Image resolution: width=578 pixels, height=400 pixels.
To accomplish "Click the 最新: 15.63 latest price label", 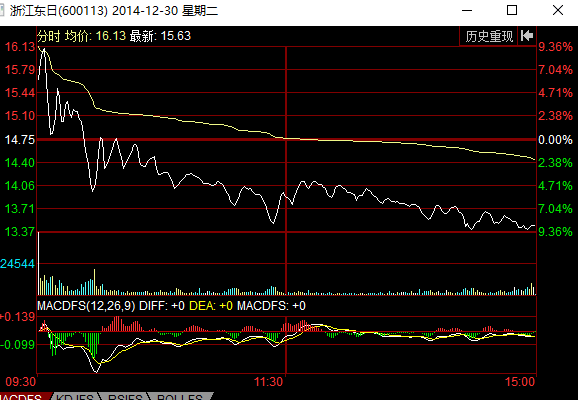I will 160,36.
